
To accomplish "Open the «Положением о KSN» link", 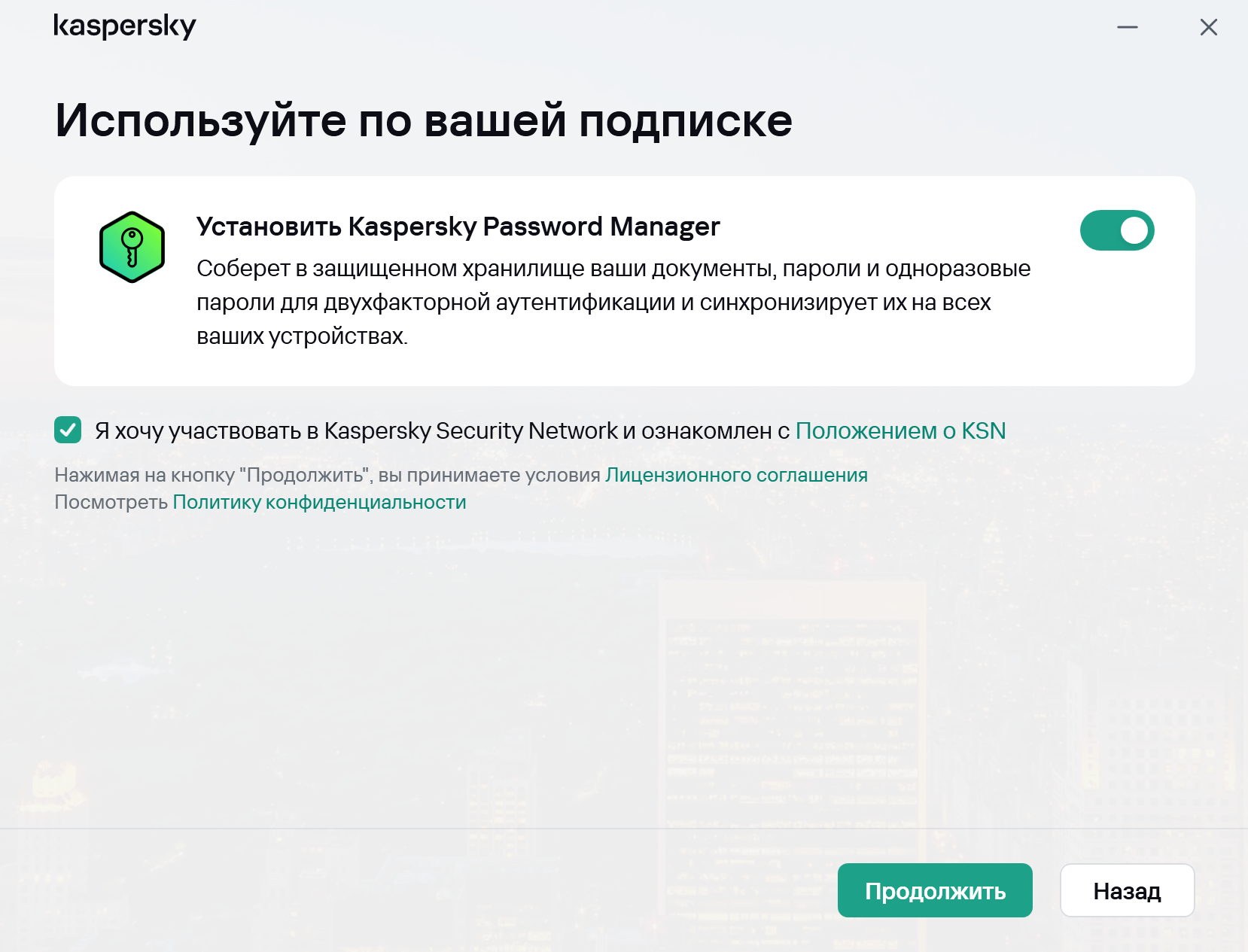I will (x=900, y=431).
